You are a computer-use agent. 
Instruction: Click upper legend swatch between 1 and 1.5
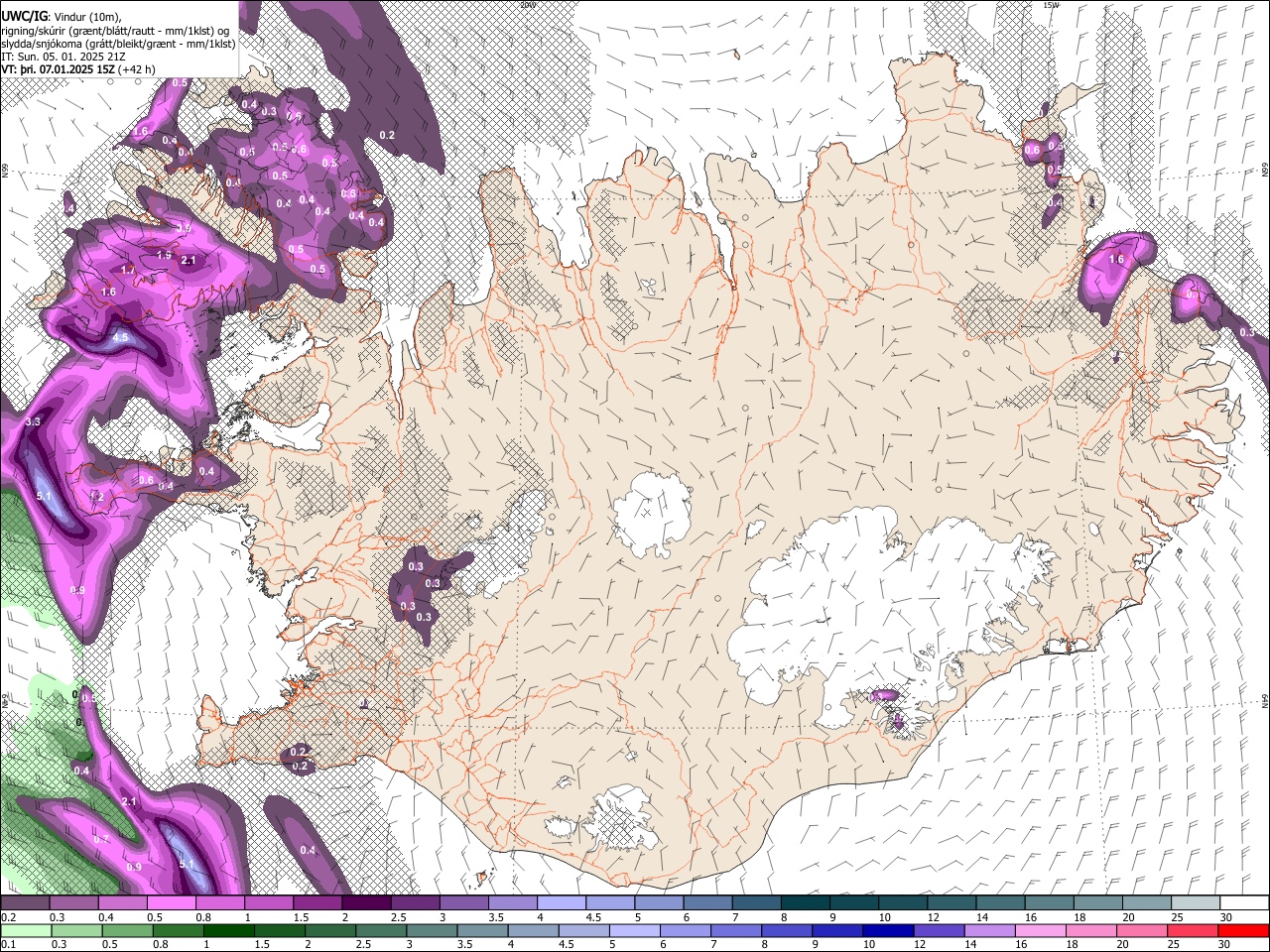[x=268, y=903]
